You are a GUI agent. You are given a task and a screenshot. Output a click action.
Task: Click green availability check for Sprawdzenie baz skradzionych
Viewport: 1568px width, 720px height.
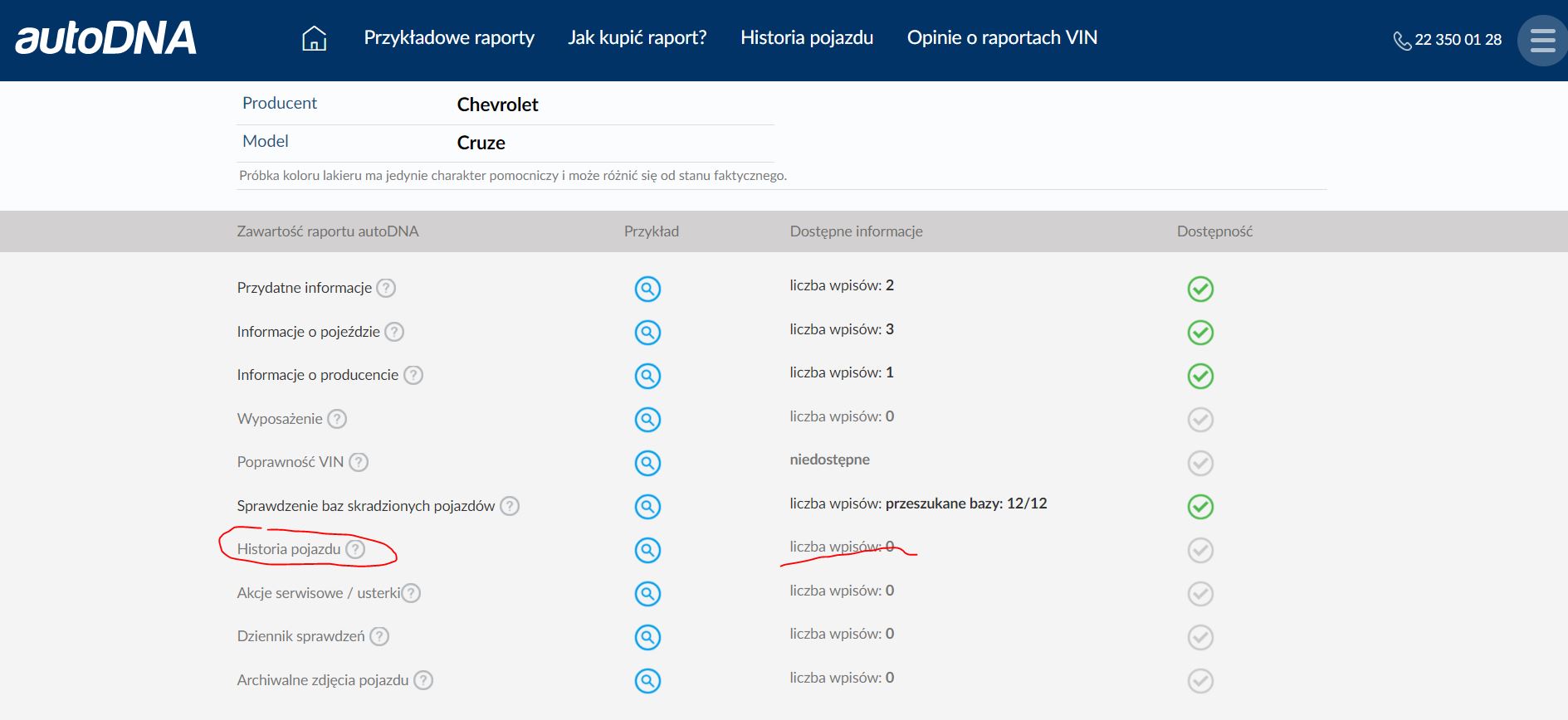[1200, 507]
